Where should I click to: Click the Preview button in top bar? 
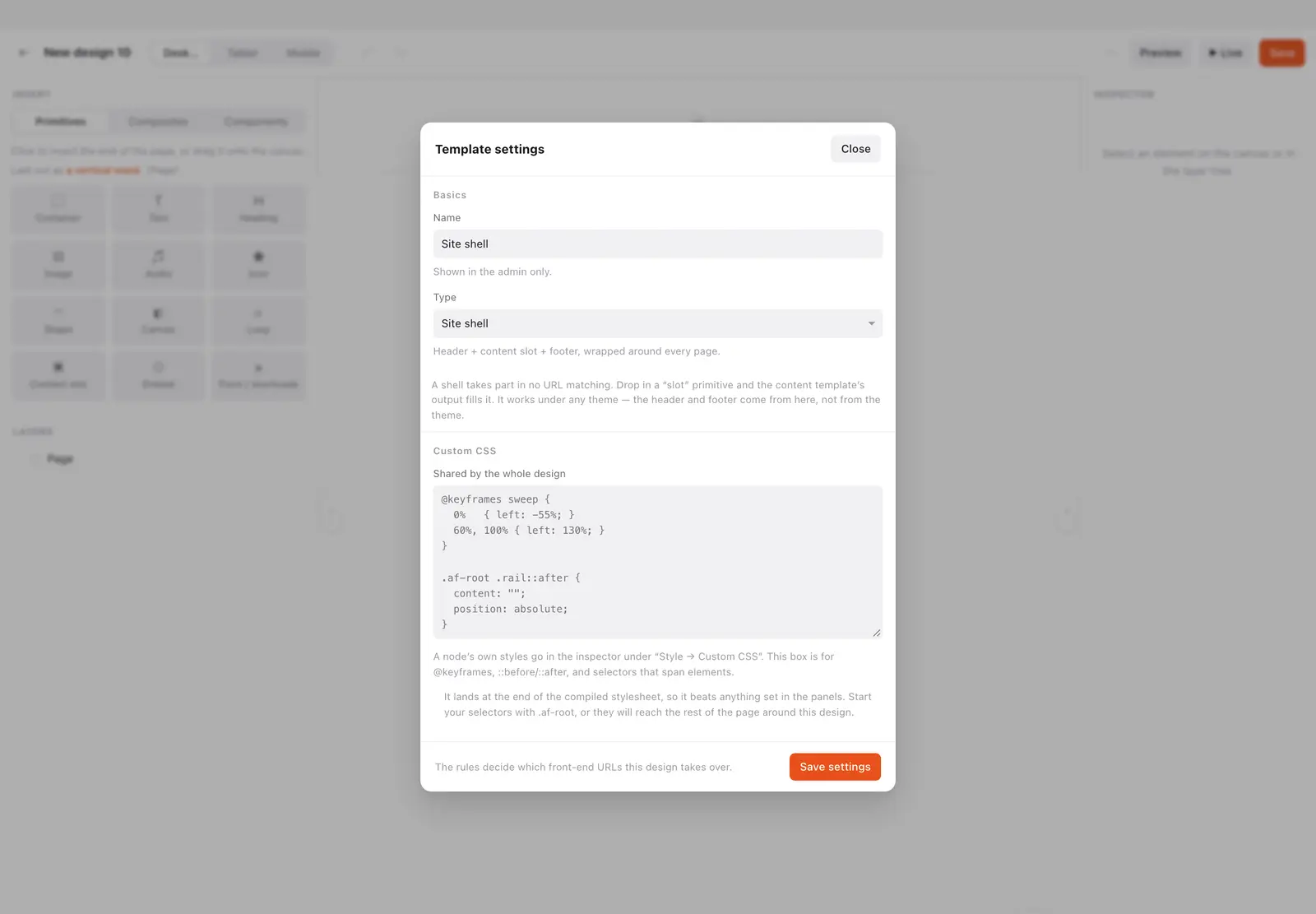click(x=1161, y=53)
